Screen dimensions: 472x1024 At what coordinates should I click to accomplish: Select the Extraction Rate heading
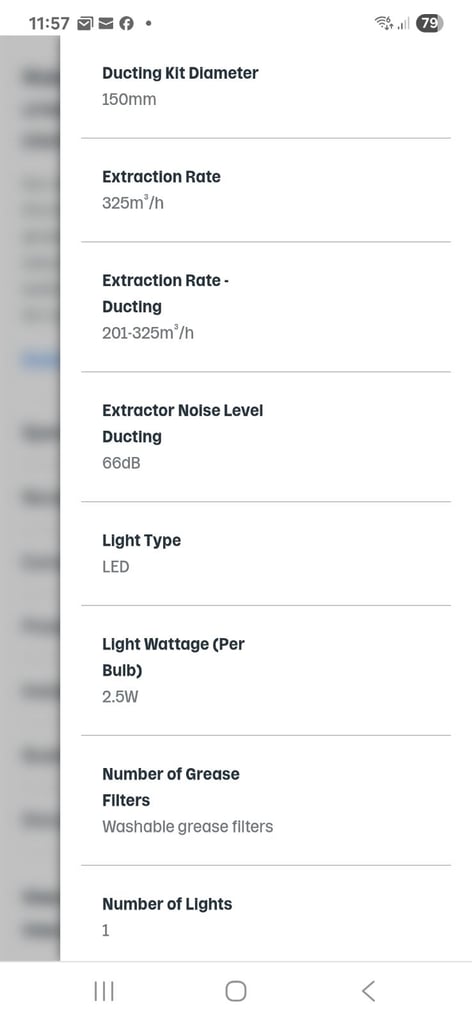click(x=161, y=176)
